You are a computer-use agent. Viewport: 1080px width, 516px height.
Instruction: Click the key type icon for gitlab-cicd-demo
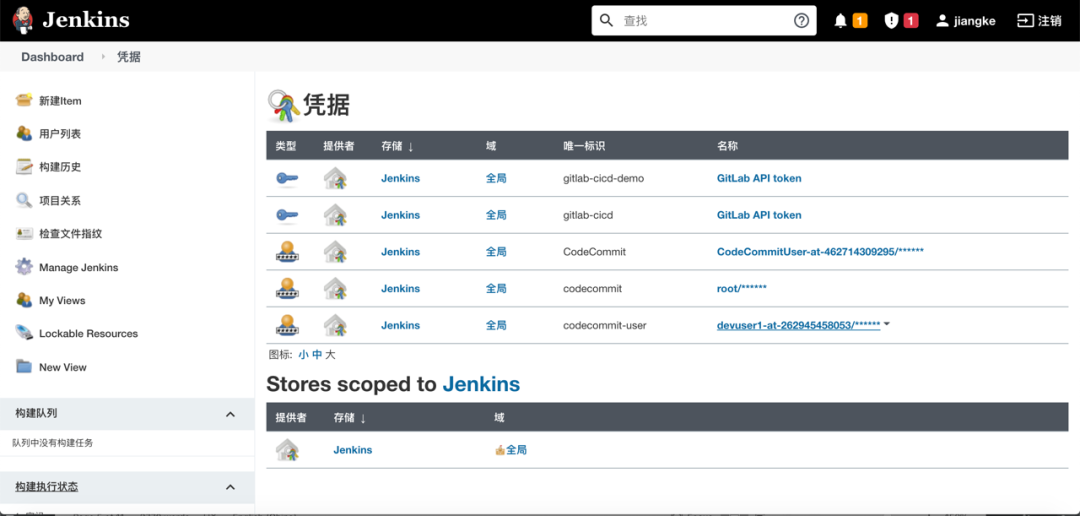287,178
